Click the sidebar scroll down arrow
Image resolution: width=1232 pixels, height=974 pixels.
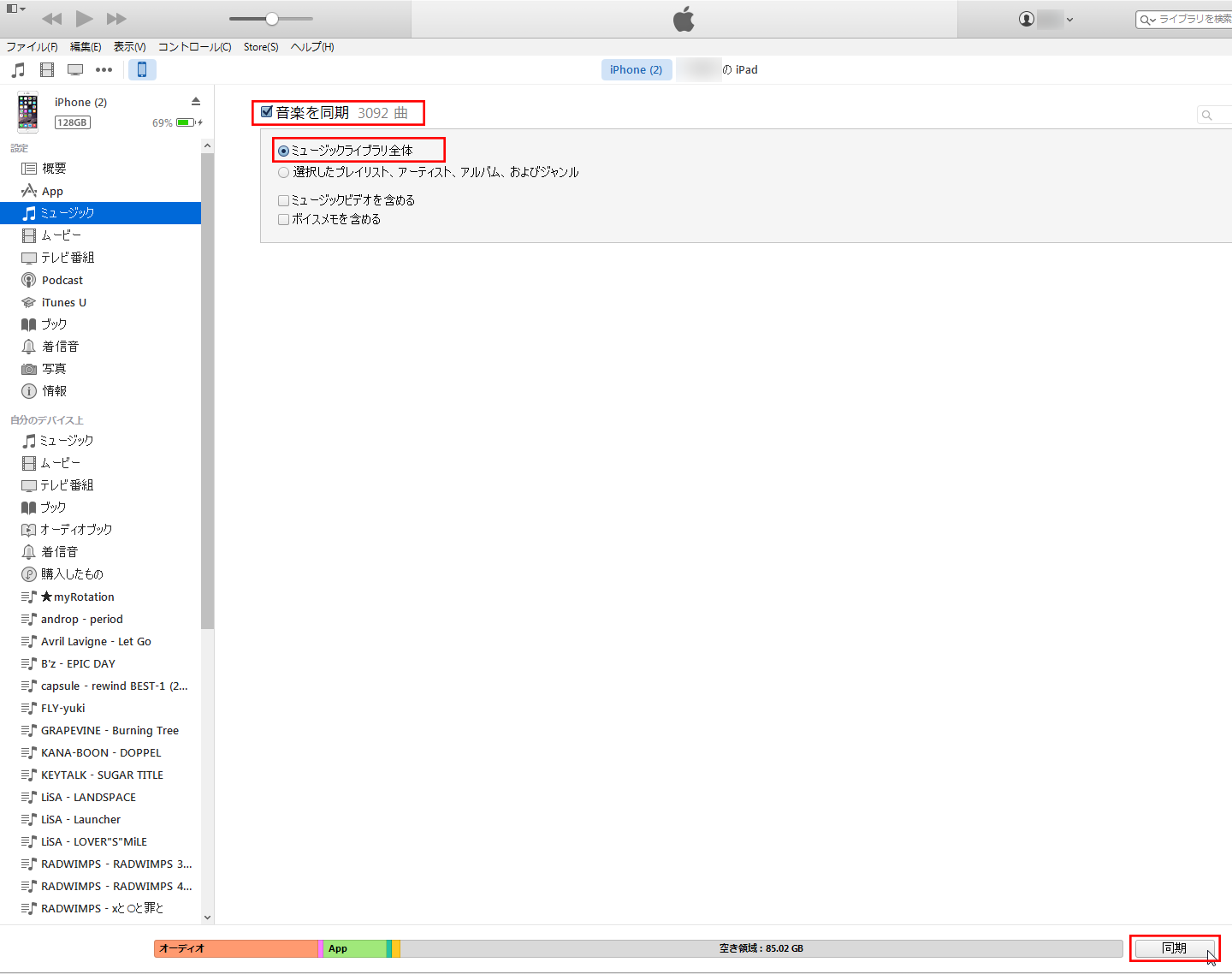pyautogui.click(x=207, y=918)
